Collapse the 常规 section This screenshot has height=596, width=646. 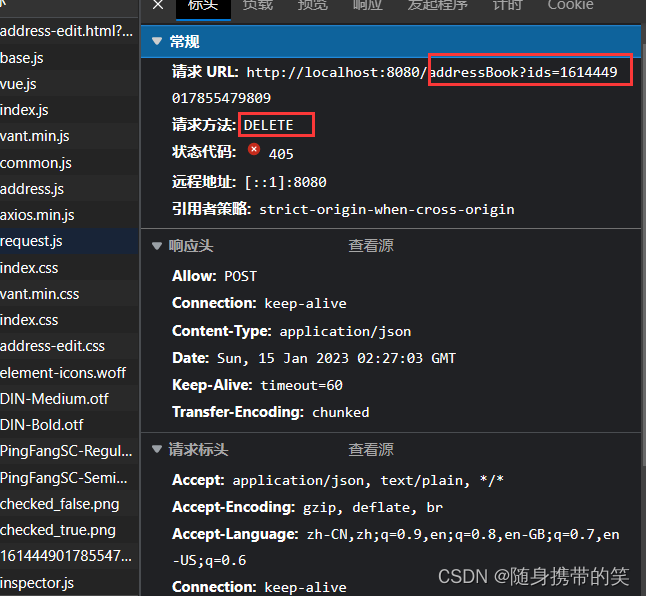pos(157,41)
